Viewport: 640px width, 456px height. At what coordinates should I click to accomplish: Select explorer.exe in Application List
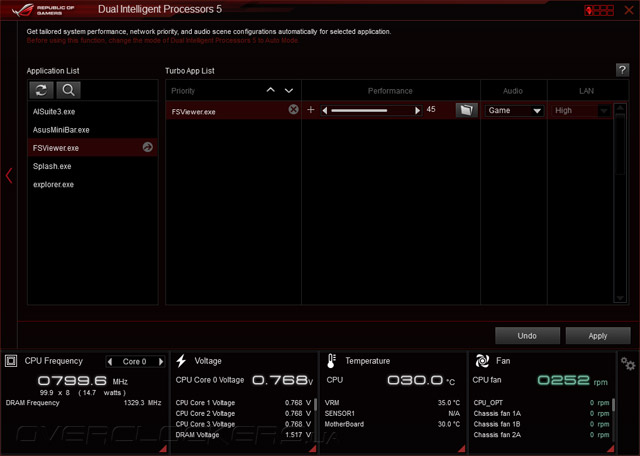[x=93, y=185]
